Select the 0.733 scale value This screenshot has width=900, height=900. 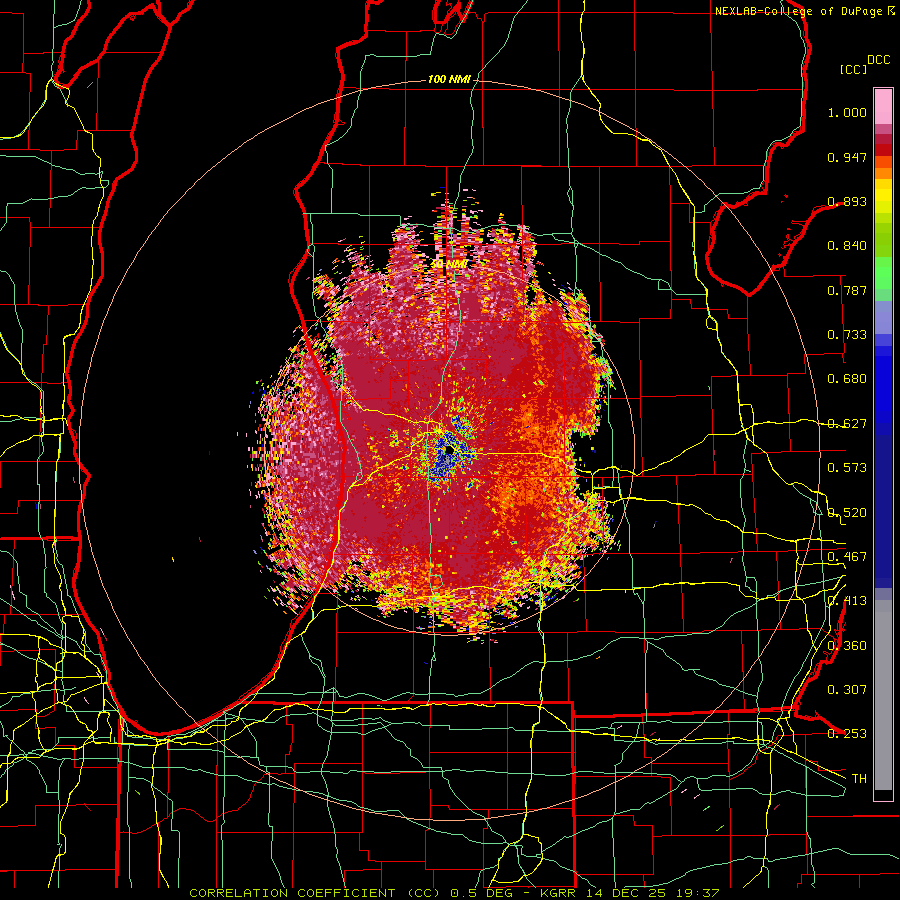pos(847,335)
